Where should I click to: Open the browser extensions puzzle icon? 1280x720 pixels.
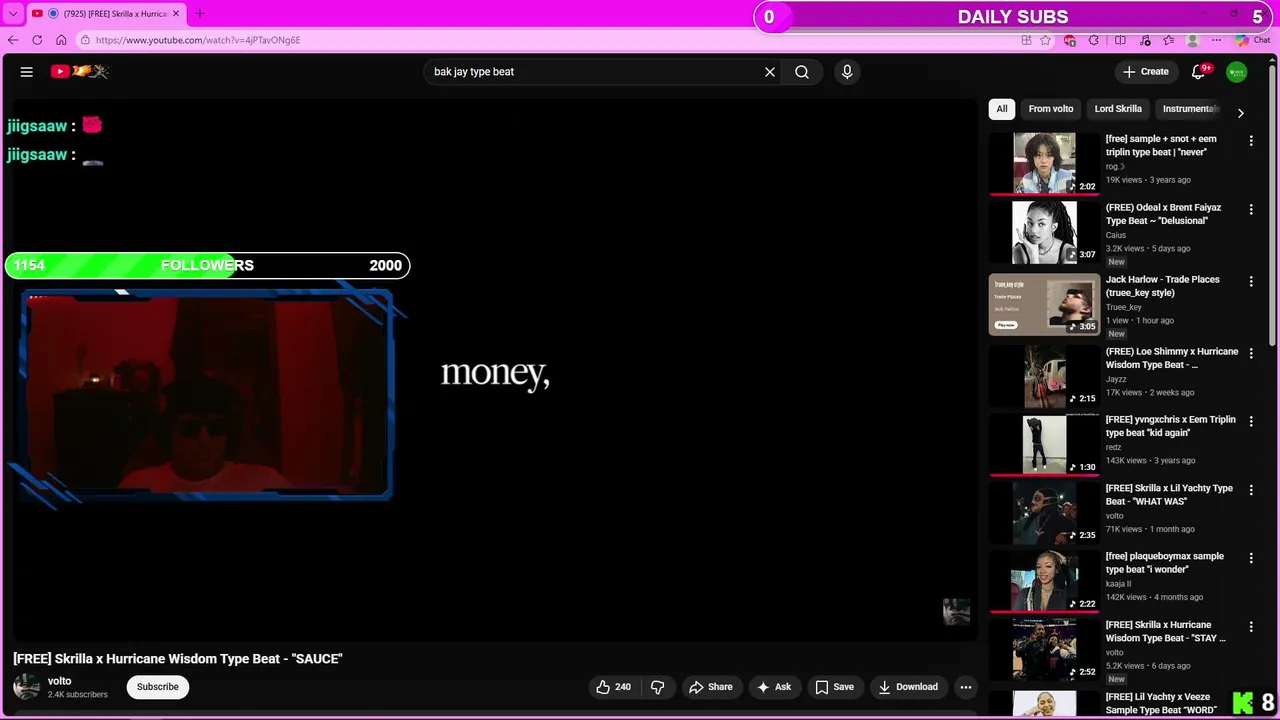point(1094,40)
